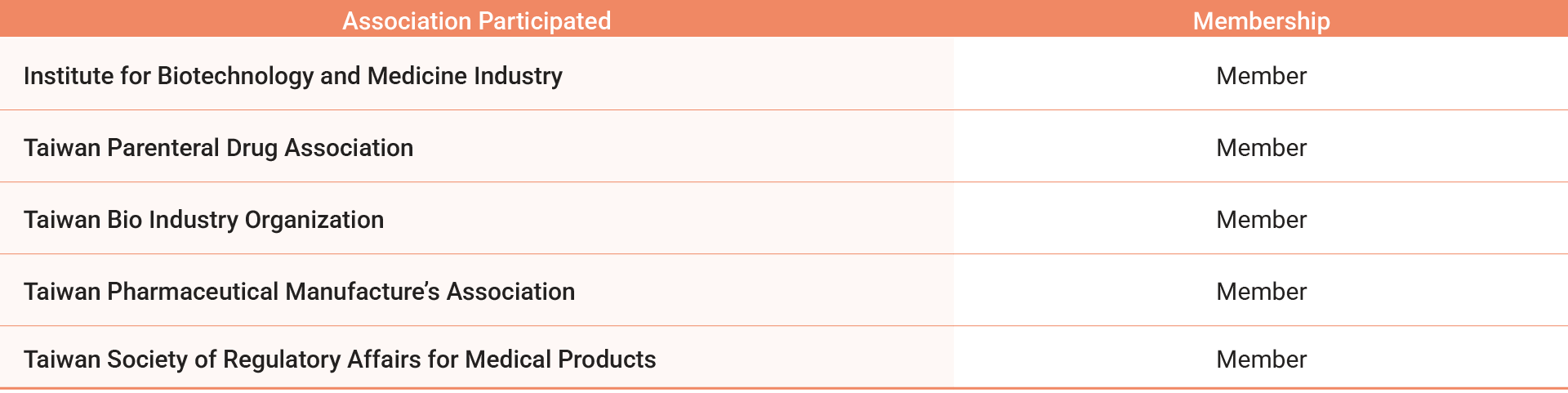
Task: Click the words Medical Products in last row
Action: click(x=560, y=360)
